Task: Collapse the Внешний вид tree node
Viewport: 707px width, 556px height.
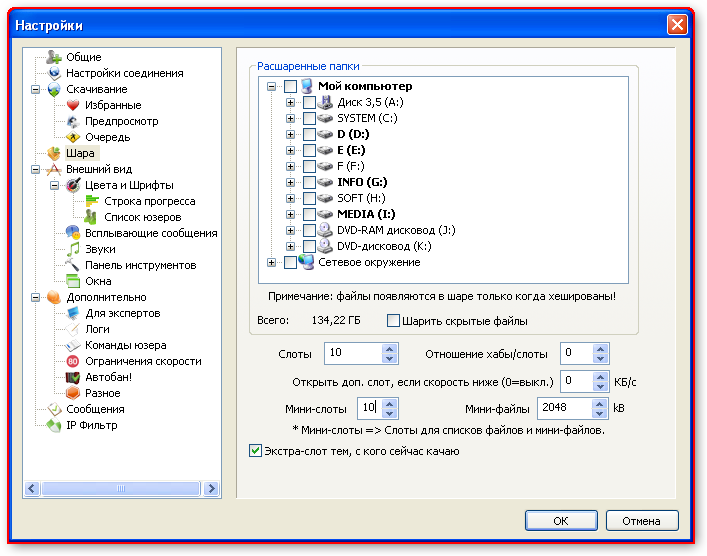Action: (36, 170)
